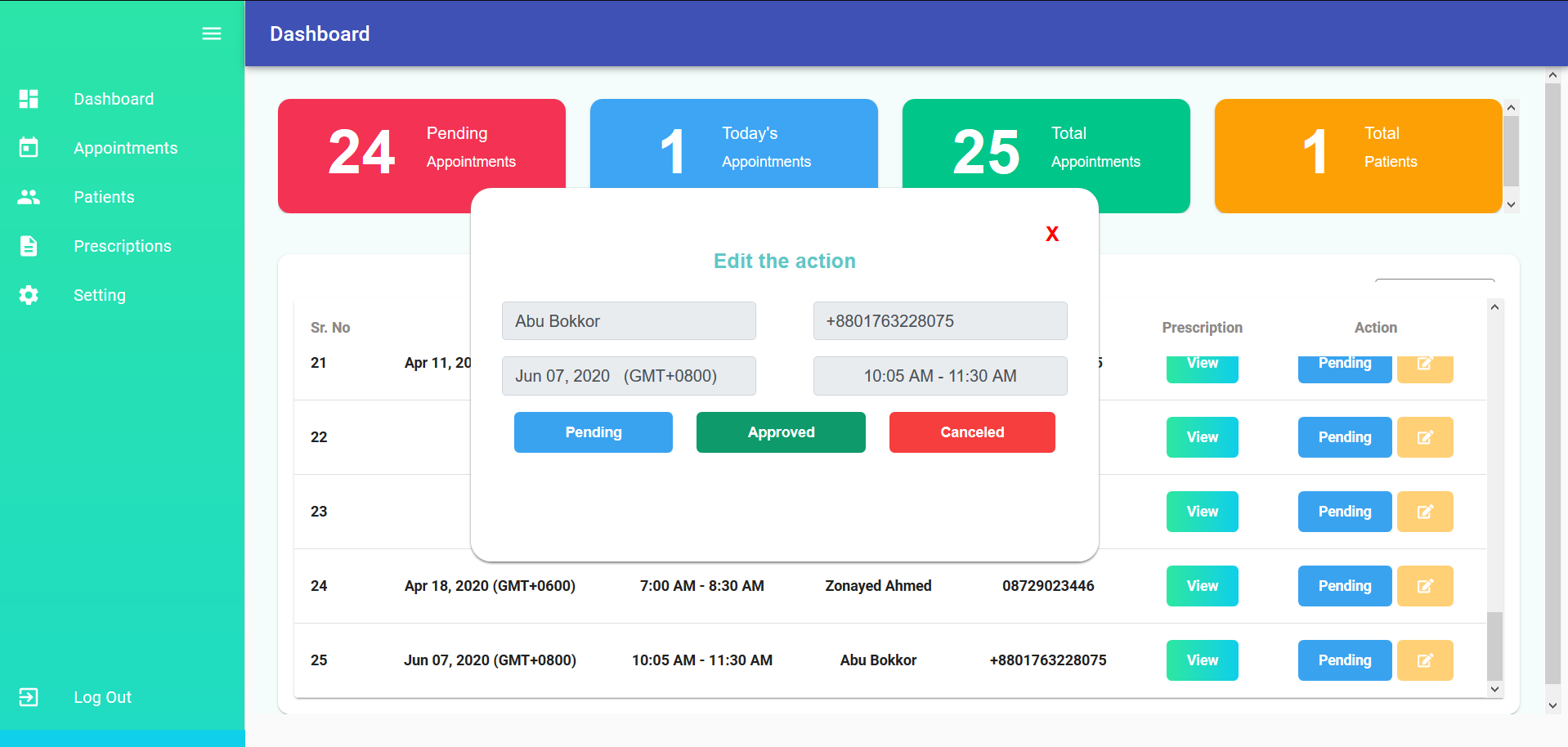This screenshot has width=1568, height=747.
Task: Toggle the hamburger menu icon
Action: [x=212, y=34]
